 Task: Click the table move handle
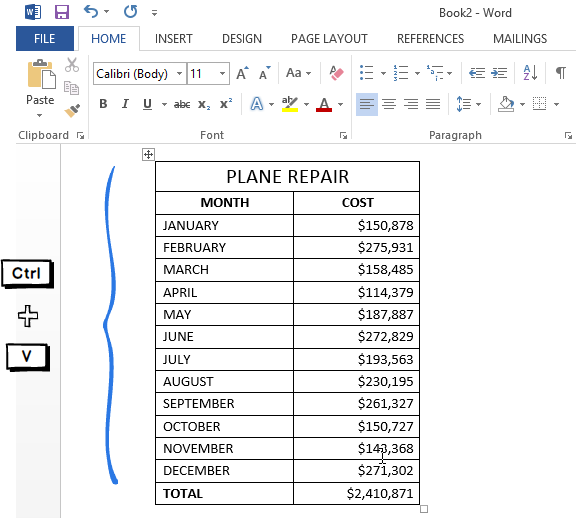148,155
